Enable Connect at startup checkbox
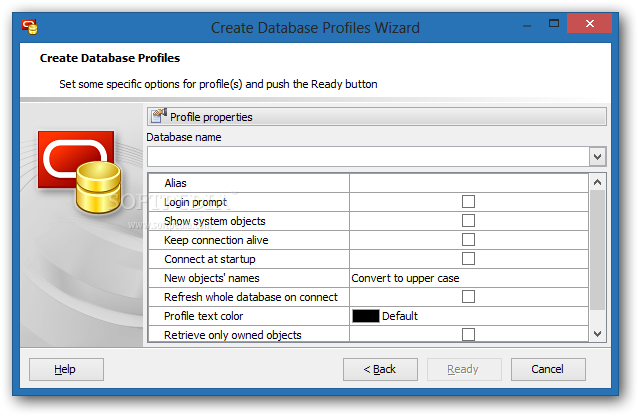Screen dimensions: 639x416 (x=468, y=258)
